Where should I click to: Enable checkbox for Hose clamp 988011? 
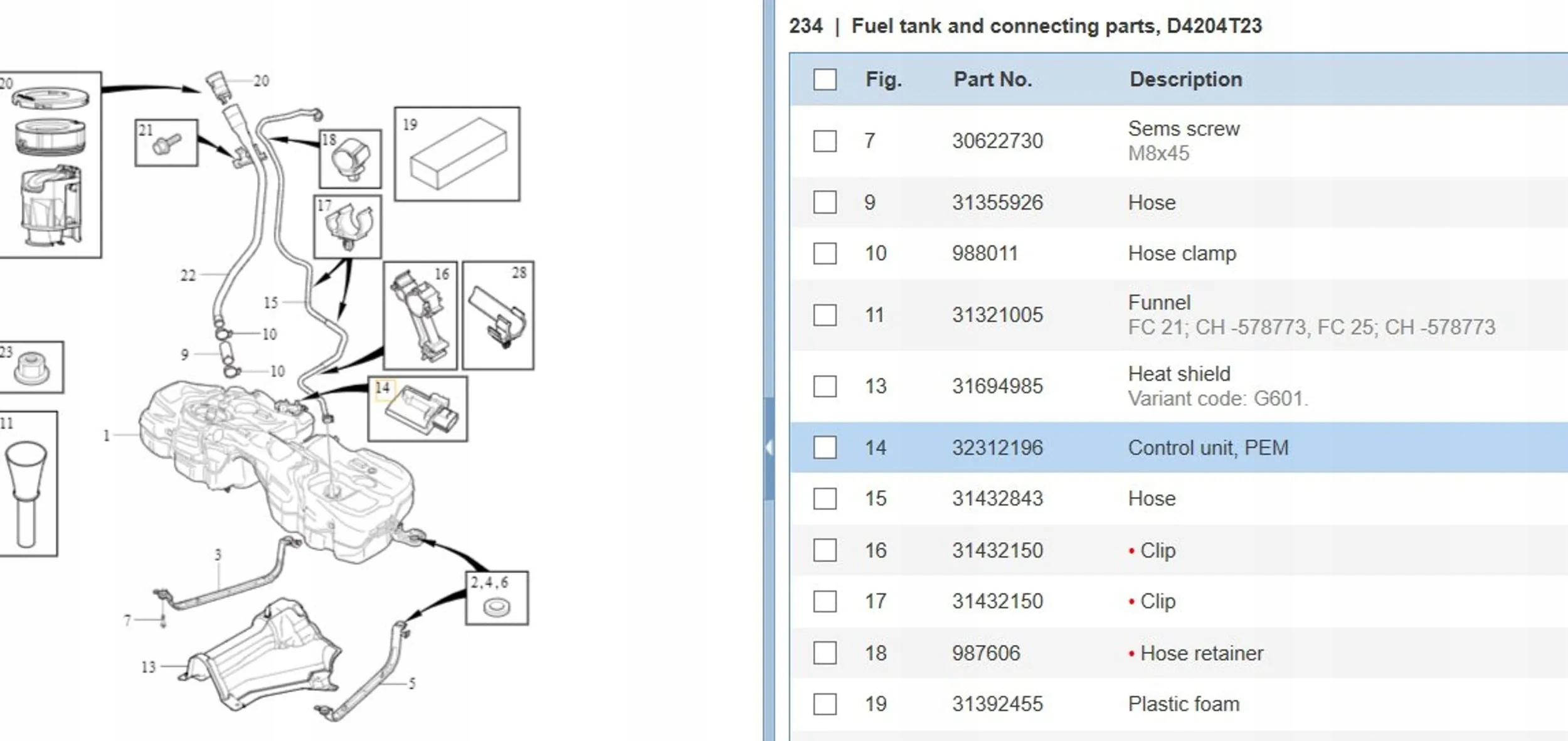tap(825, 253)
